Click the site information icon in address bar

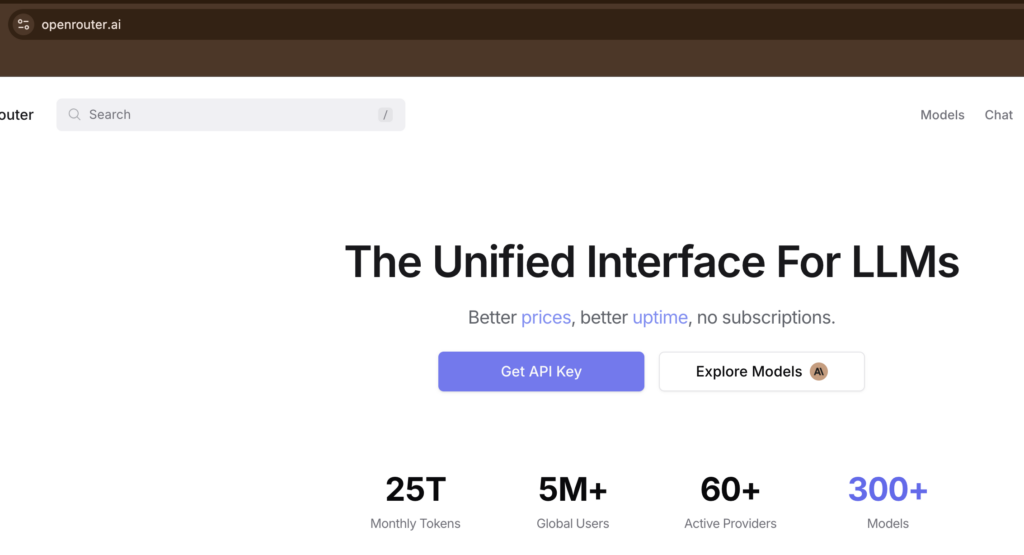point(23,25)
